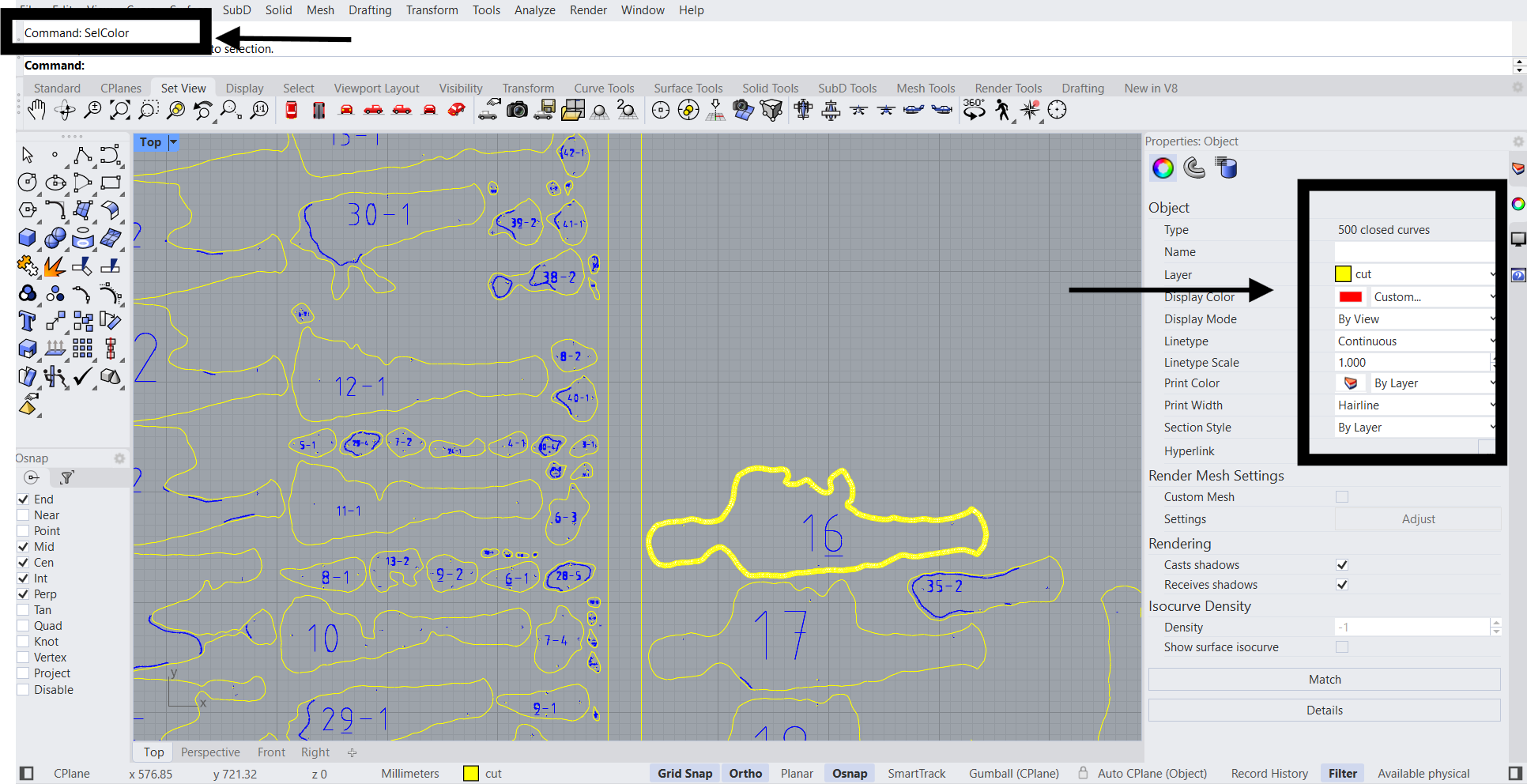The image size is (1527, 784).
Task: Toggle the Ortho mode in status bar
Action: point(745,774)
